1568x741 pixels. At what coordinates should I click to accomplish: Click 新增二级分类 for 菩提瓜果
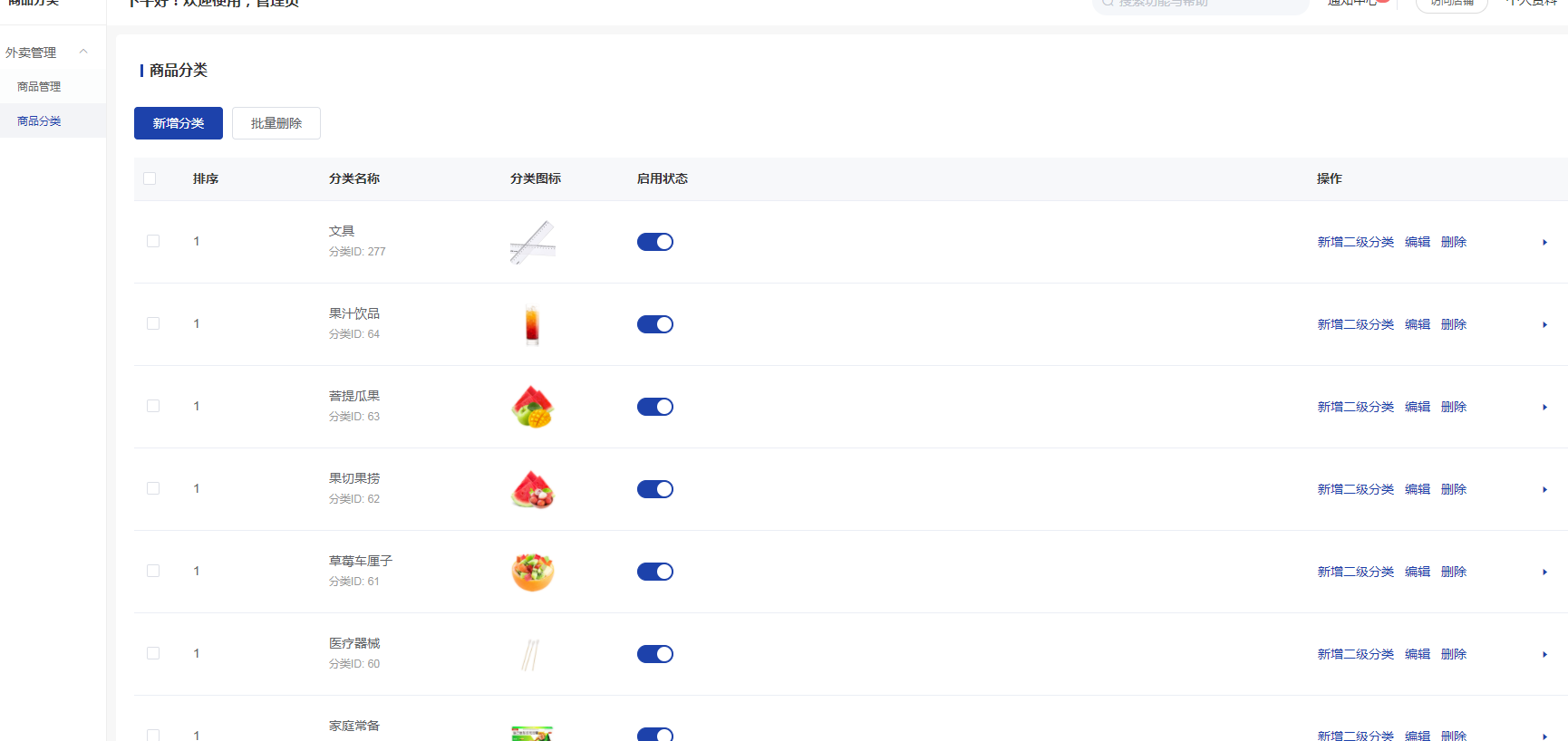[x=1355, y=407]
